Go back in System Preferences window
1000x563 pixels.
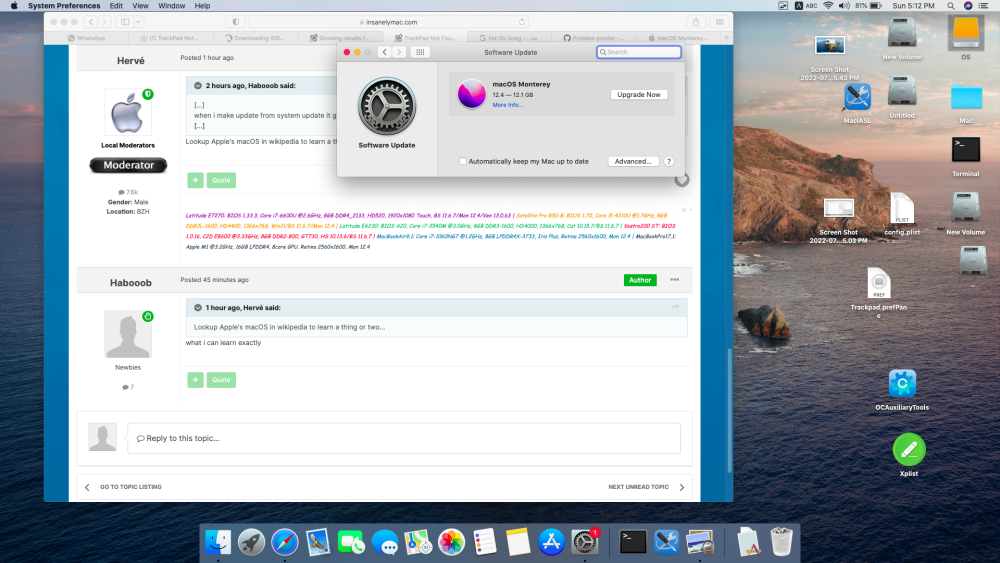pyautogui.click(x=385, y=52)
